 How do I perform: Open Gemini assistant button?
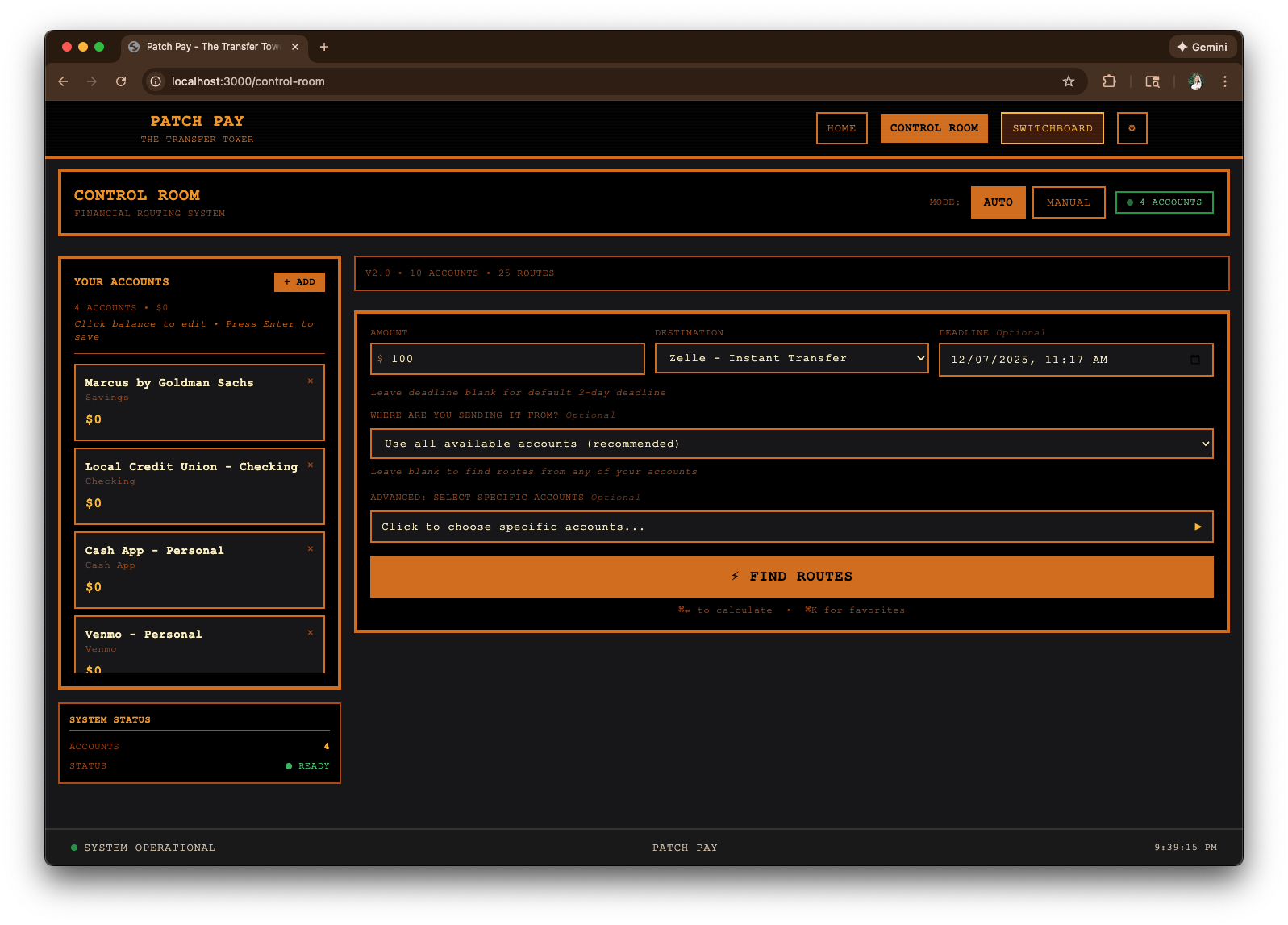click(x=1202, y=47)
